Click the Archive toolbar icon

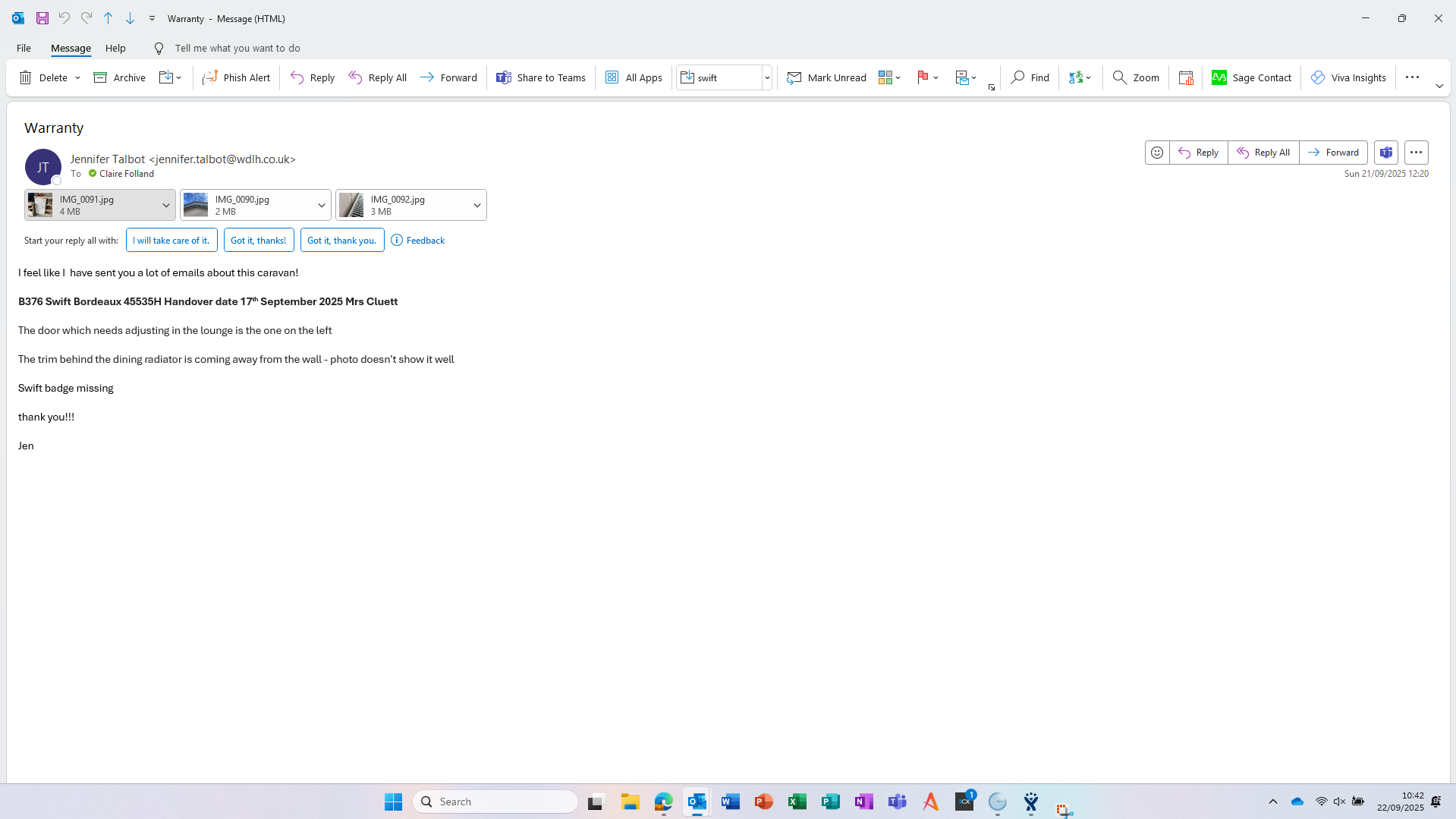tap(100, 77)
